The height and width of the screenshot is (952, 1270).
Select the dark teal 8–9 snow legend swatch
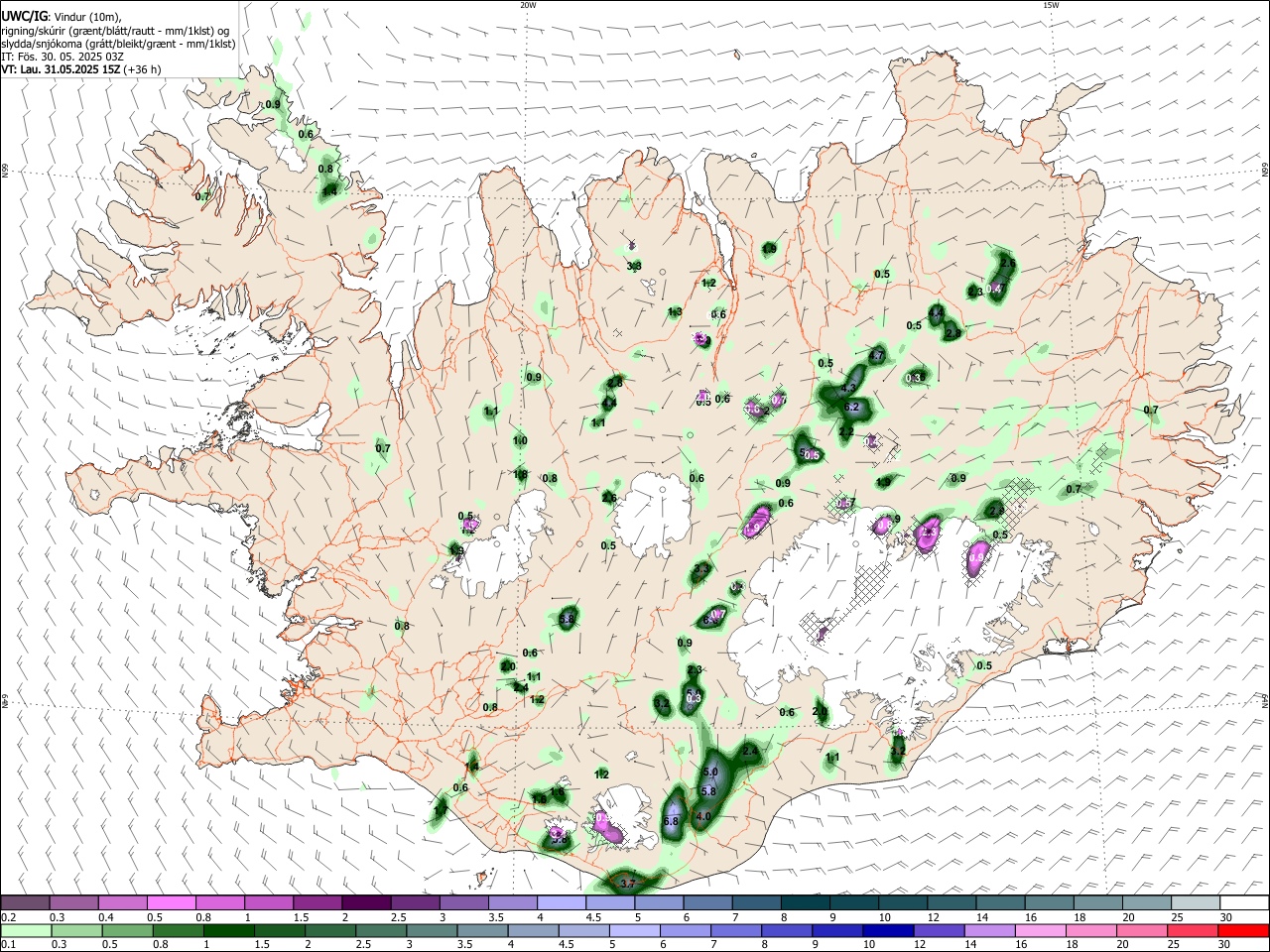(806, 903)
